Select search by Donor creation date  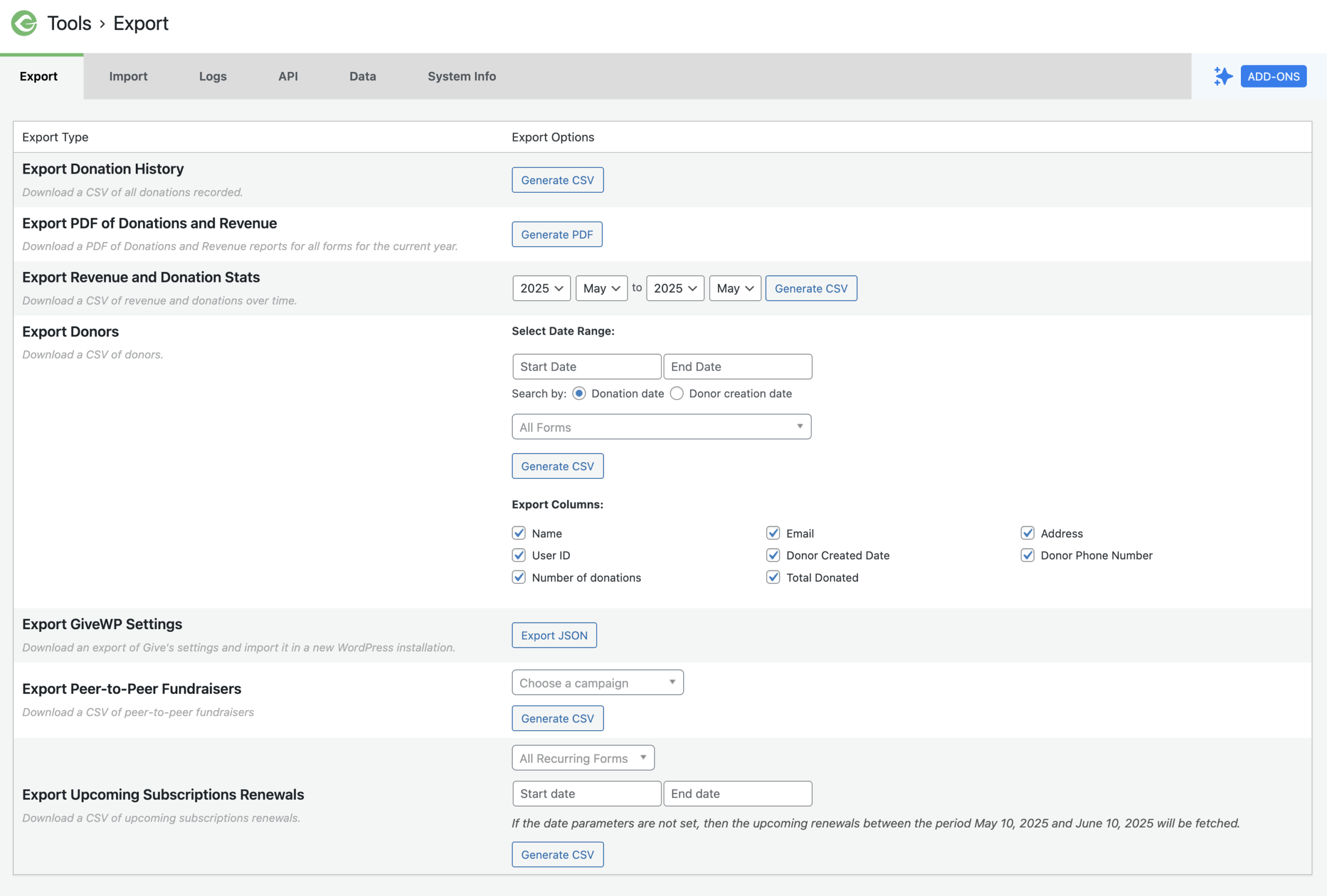point(676,393)
